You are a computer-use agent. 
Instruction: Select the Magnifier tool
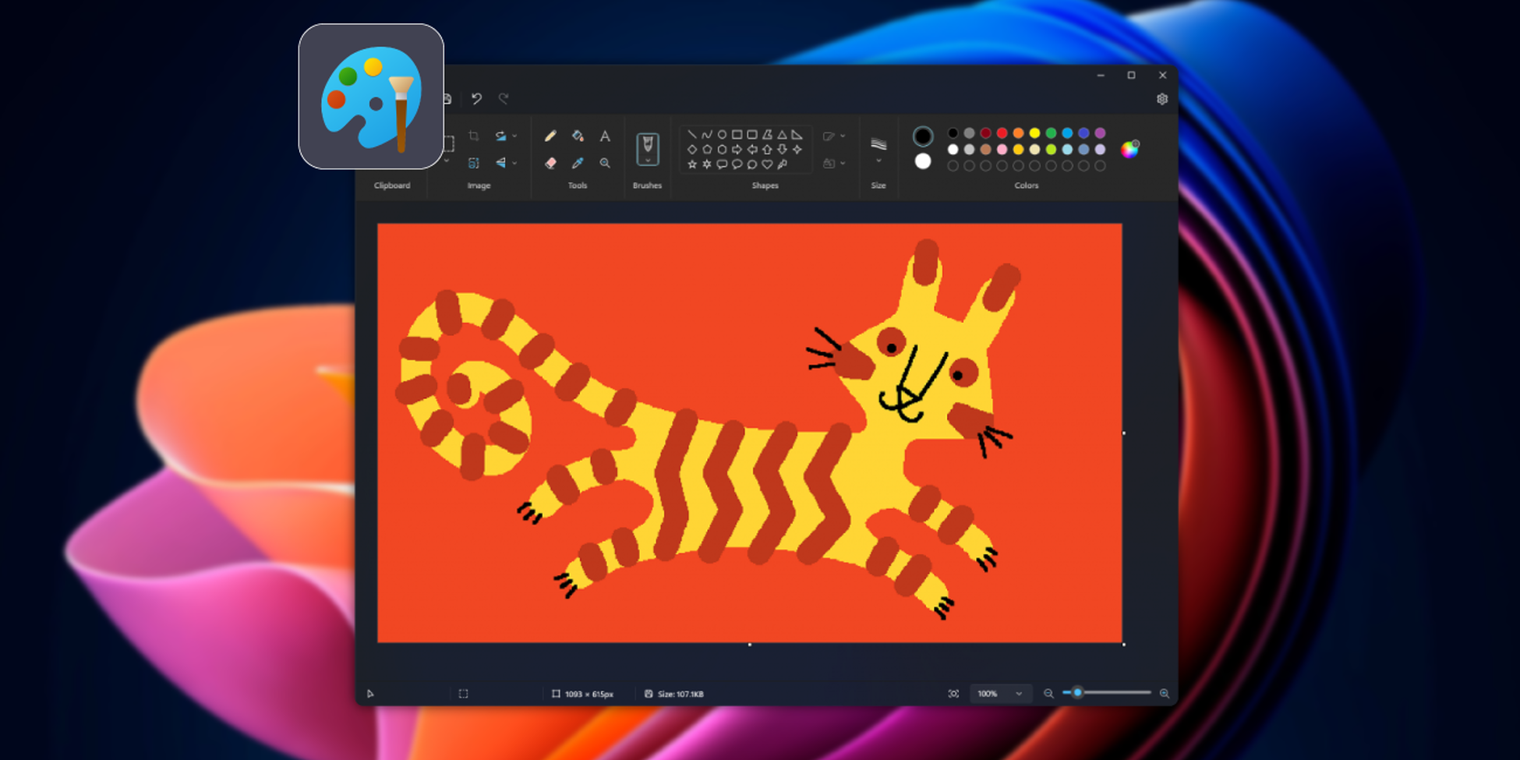[605, 164]
